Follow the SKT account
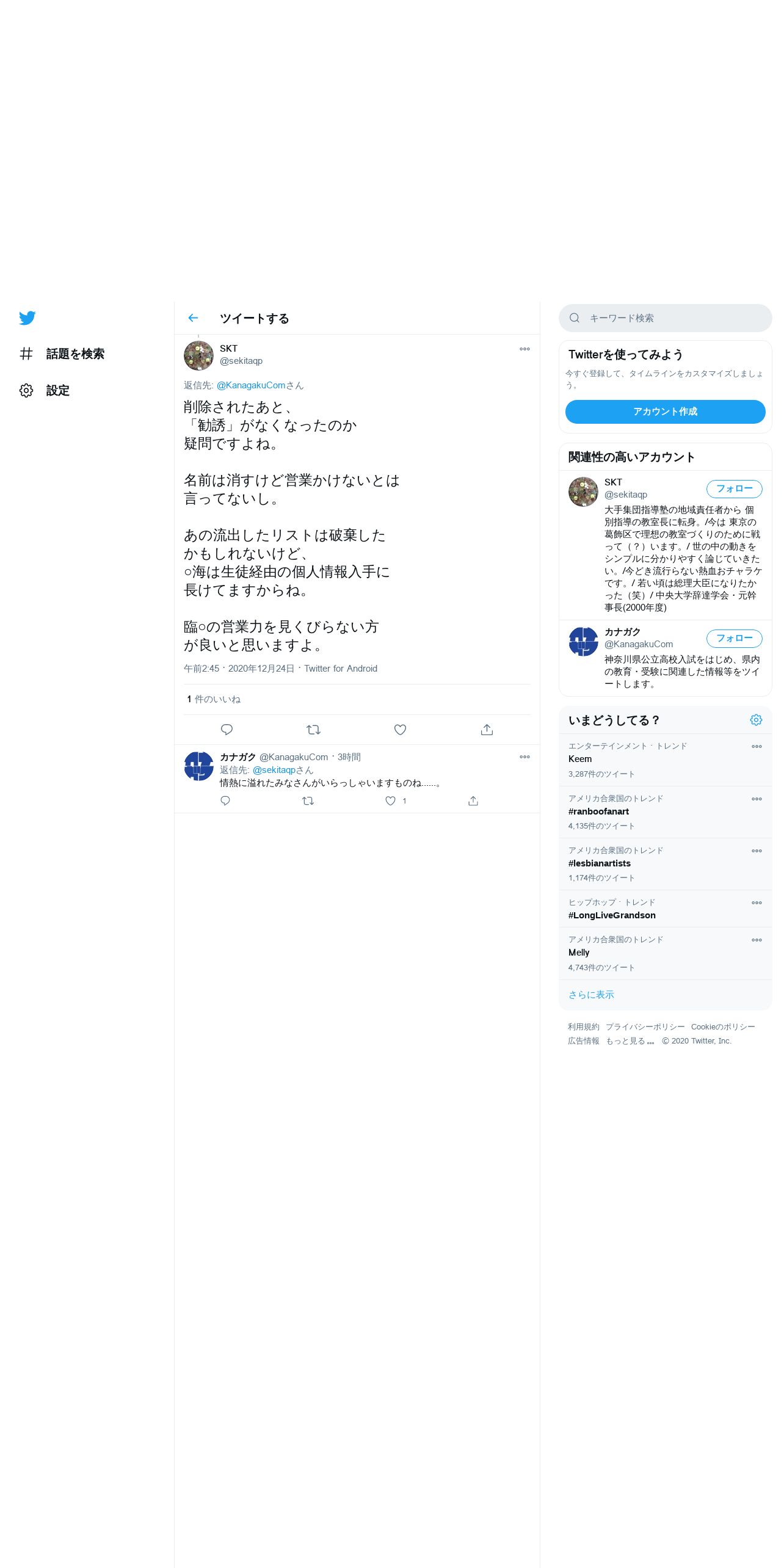784x1568 pixels. pos(734,489)
